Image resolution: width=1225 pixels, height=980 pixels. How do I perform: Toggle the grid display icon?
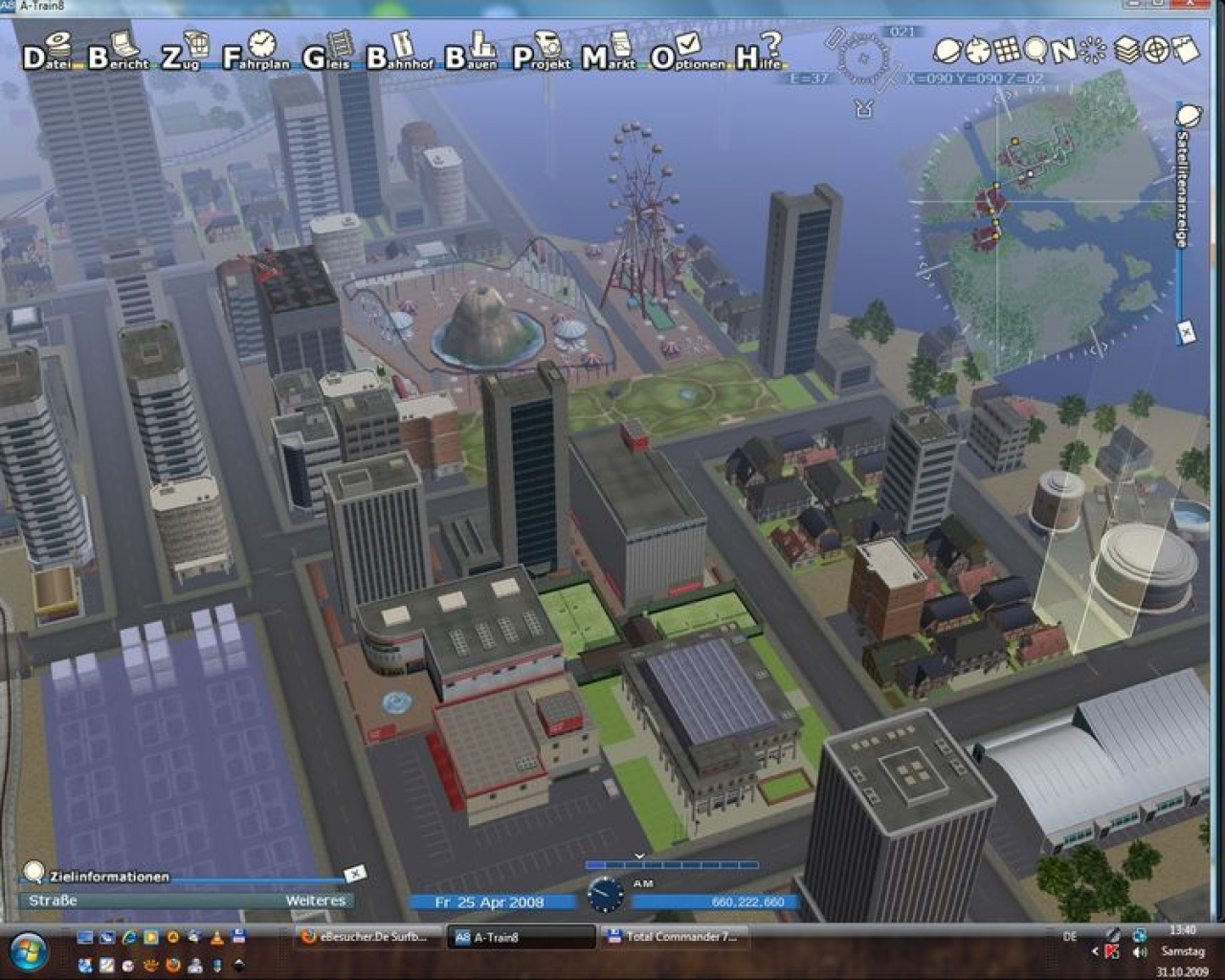click(1006, 50)
